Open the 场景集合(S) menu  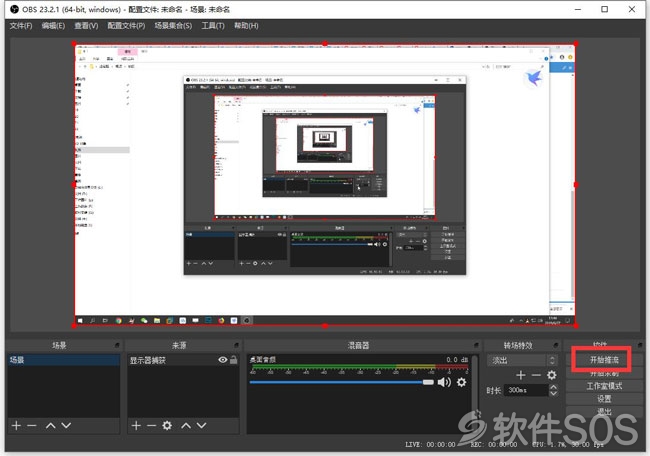(173, 26)
